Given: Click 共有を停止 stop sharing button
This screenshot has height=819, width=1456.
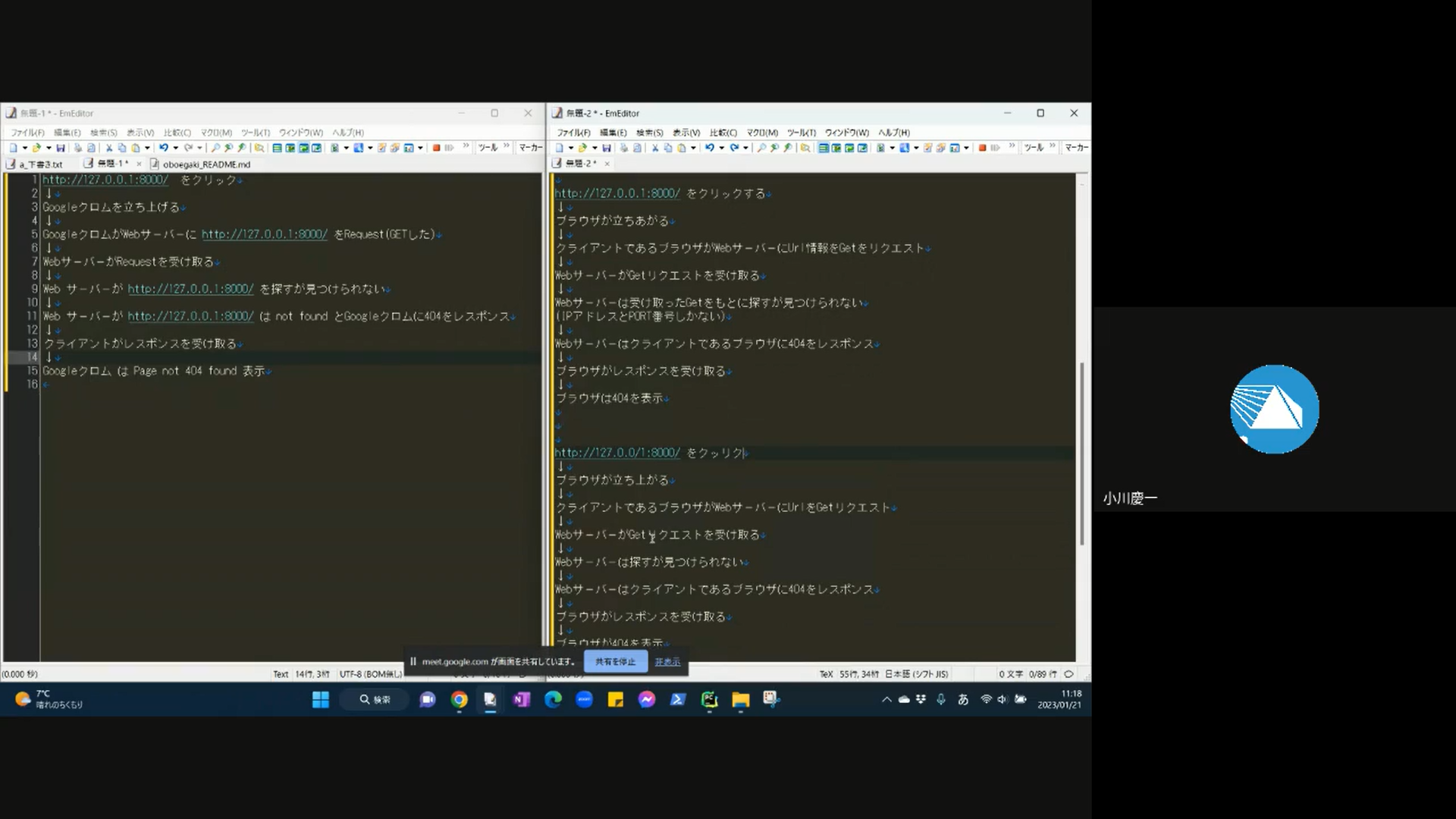Looking at the screenshot, I should [x=615, y=661].
